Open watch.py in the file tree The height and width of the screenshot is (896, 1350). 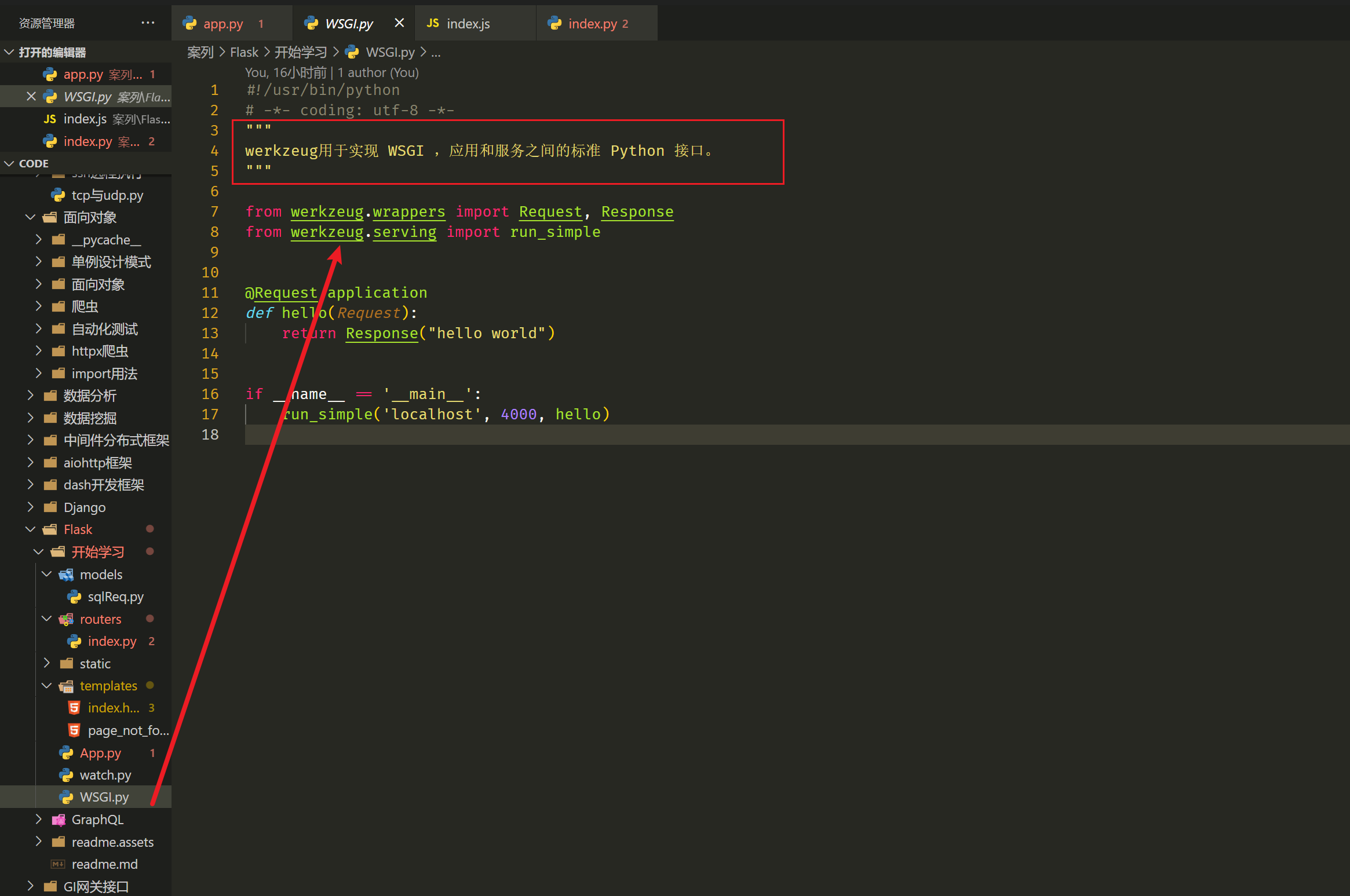coord(105,775)
